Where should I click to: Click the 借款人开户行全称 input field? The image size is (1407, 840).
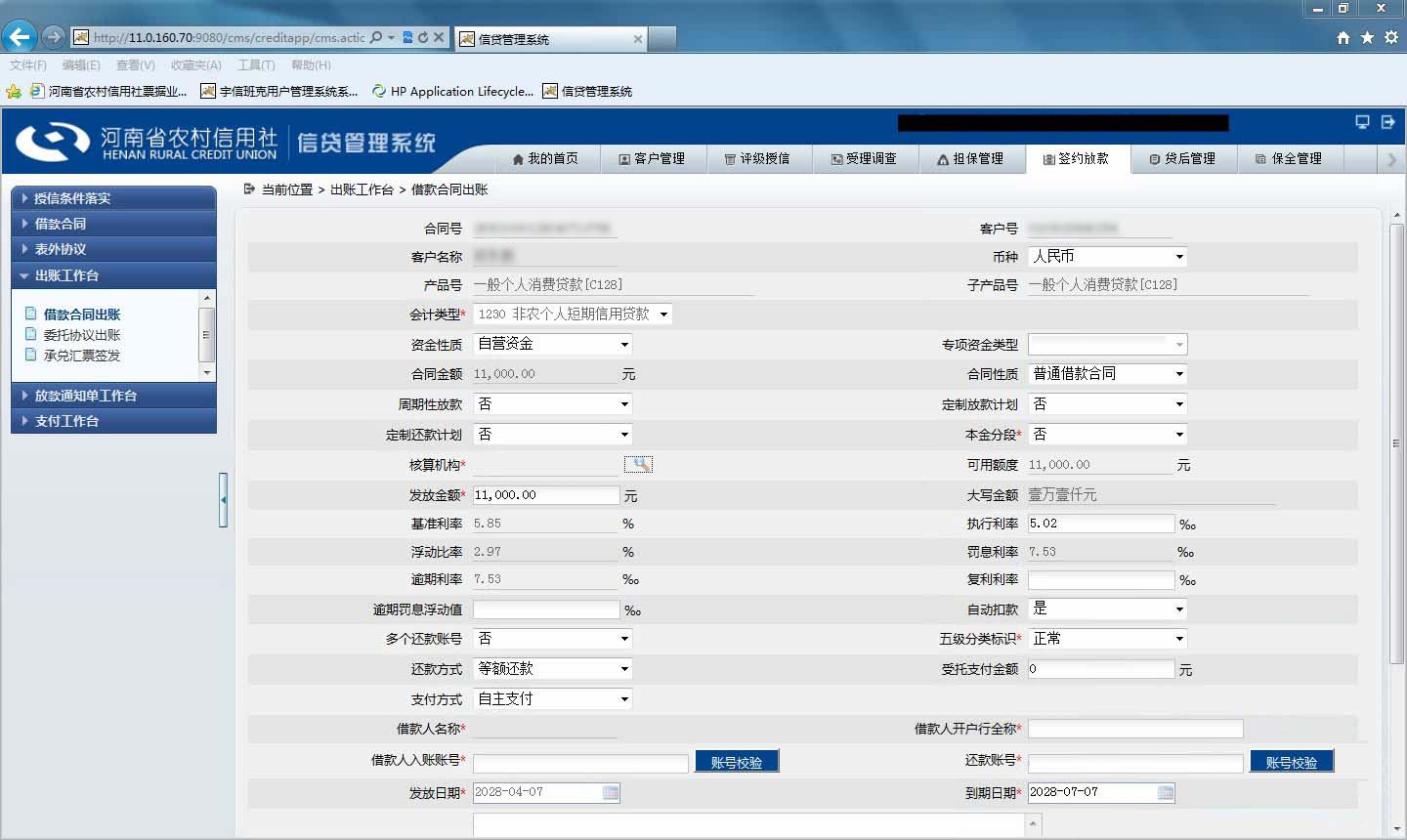(x=1135, y=729)
